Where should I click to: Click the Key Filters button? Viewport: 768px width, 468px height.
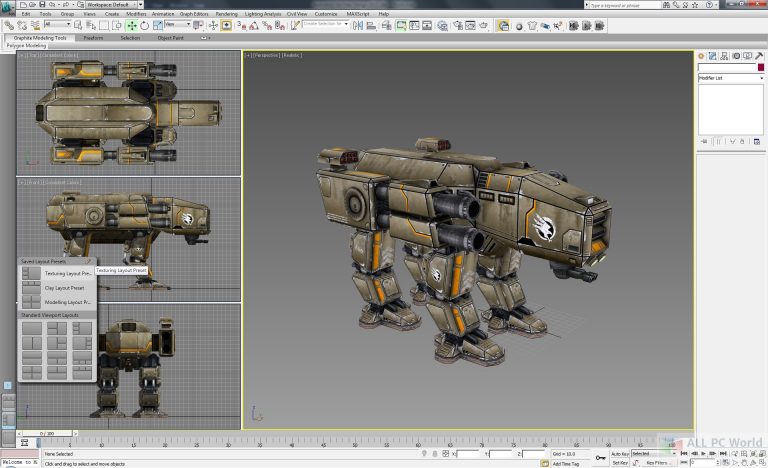[657, 462]
